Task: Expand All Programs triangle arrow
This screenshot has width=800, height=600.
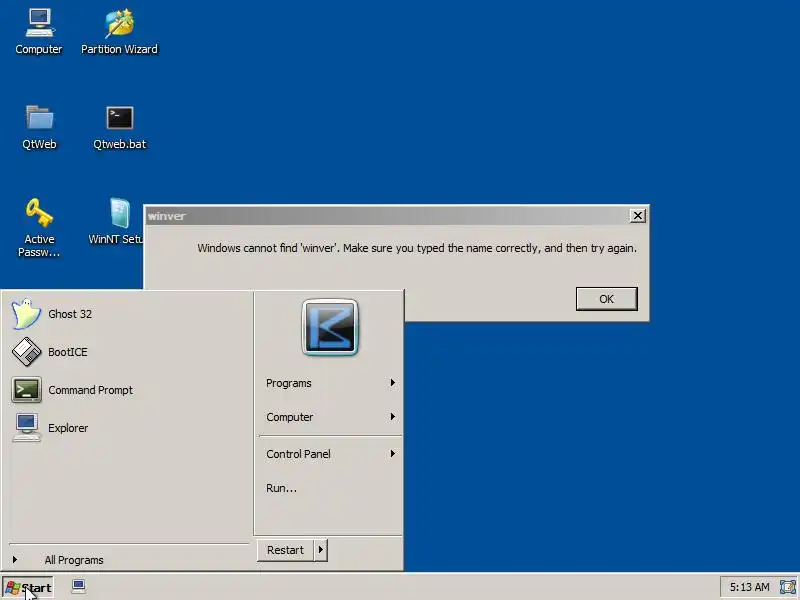Action: (x=15, y=560)
